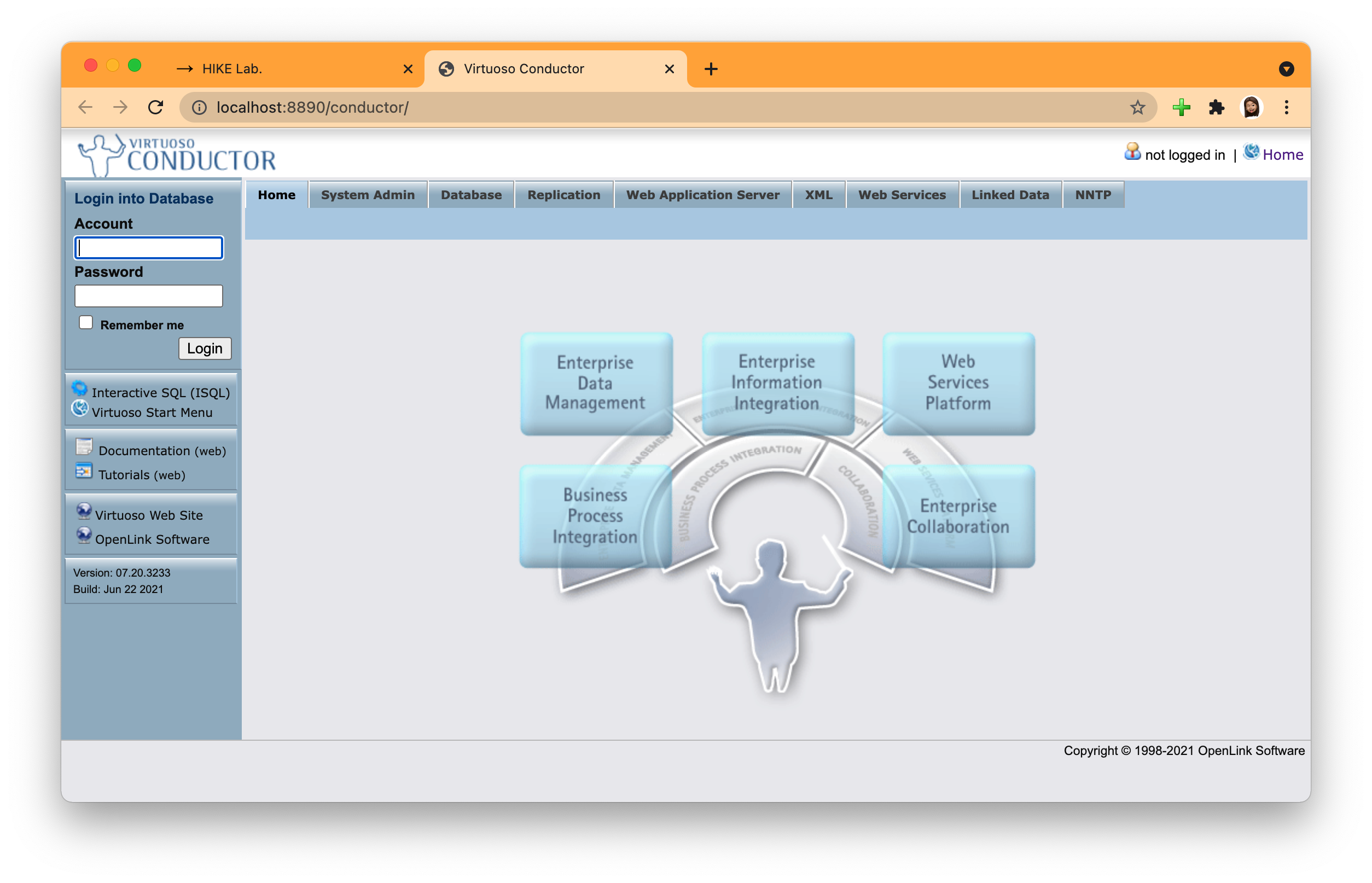This screenshot has height=883, width=1372.
Task: Open the Interactive SQL (ISQL) link
Action: click(x=160, y=392)
